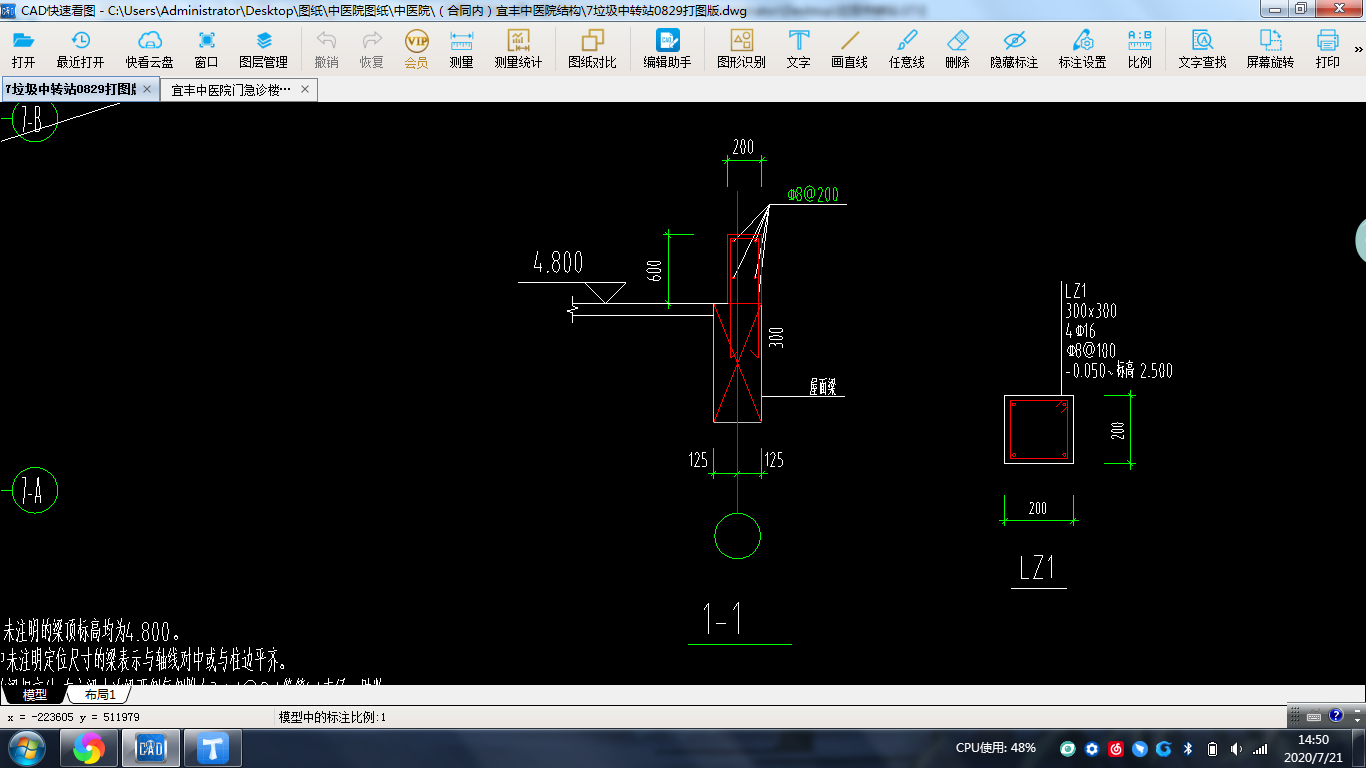Undo the last action with 撤销

(326, 49)
